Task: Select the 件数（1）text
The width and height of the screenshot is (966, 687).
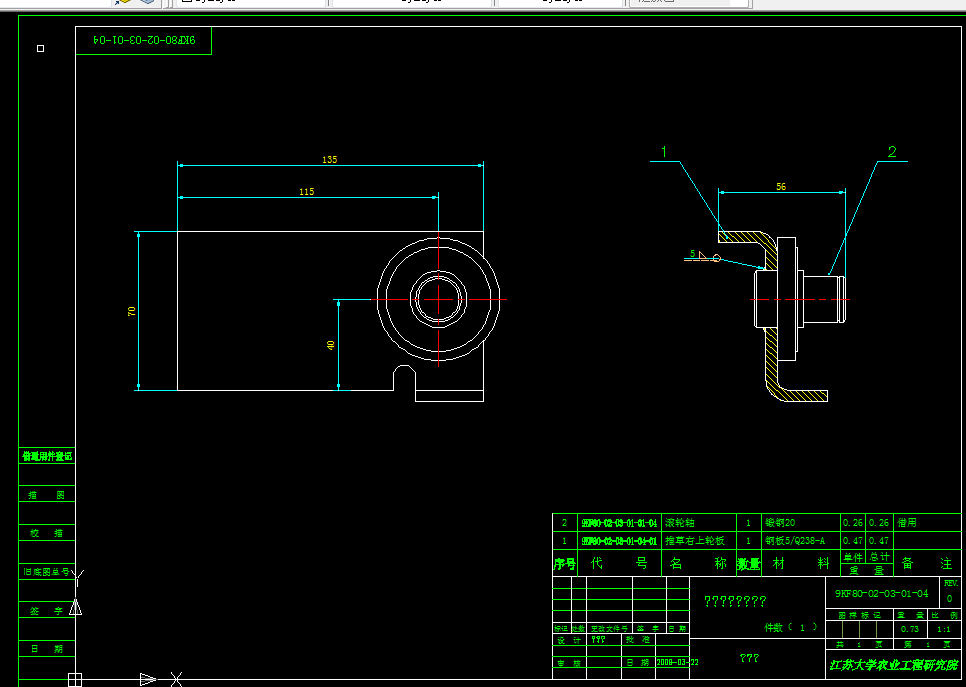Action: [x=791, y=627]
